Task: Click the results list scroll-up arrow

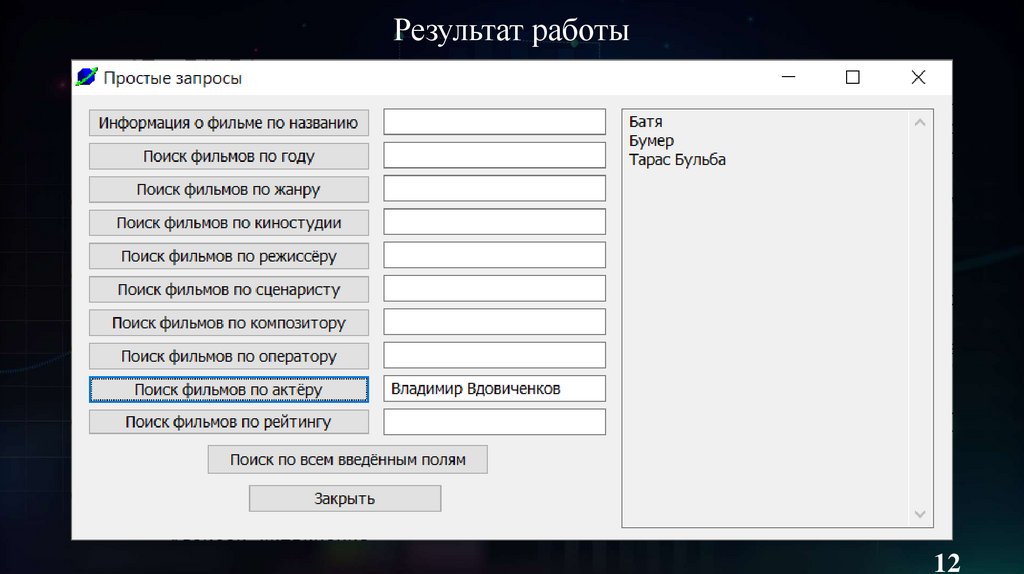Action: (920, 122)
